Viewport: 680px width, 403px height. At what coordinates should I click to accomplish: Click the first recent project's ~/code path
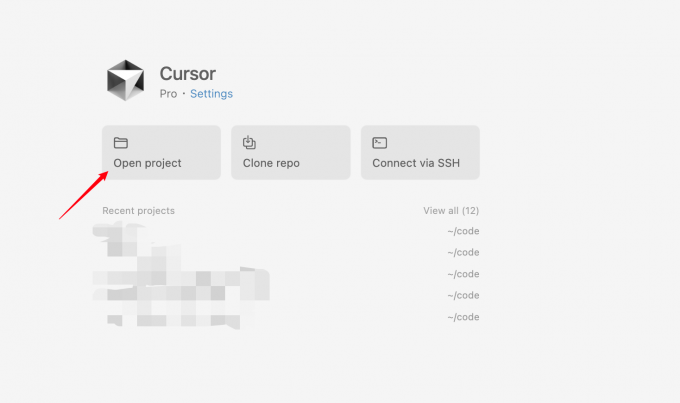pos(463,231)
